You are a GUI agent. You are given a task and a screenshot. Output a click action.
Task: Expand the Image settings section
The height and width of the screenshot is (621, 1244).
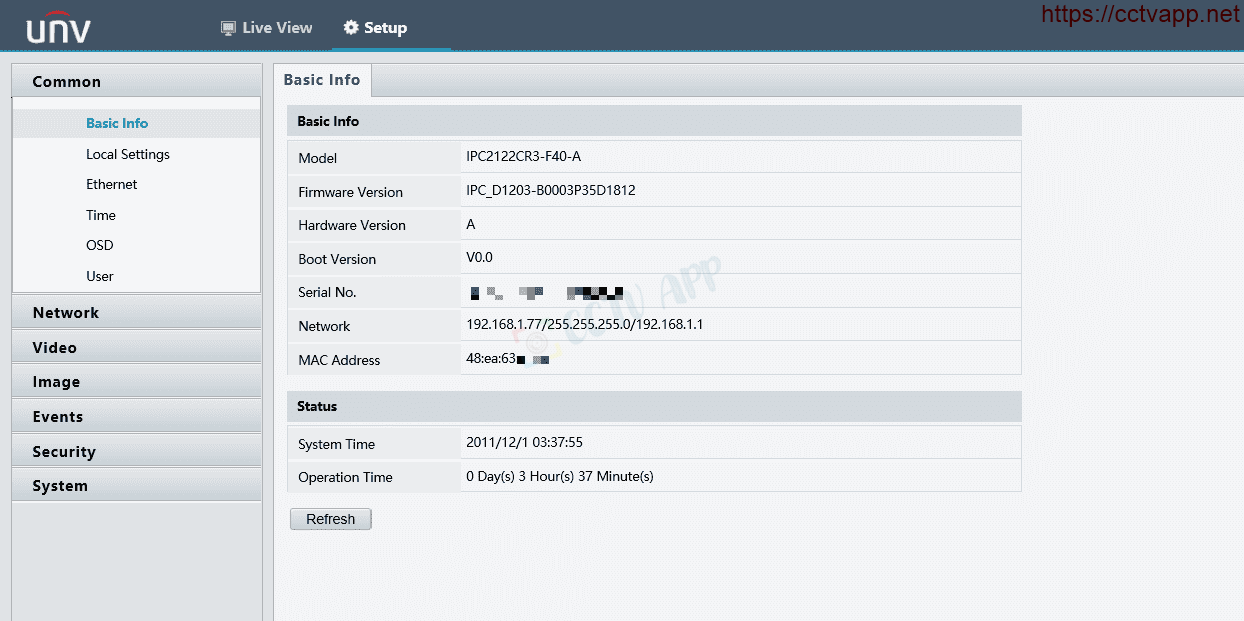tap(56, 382)
